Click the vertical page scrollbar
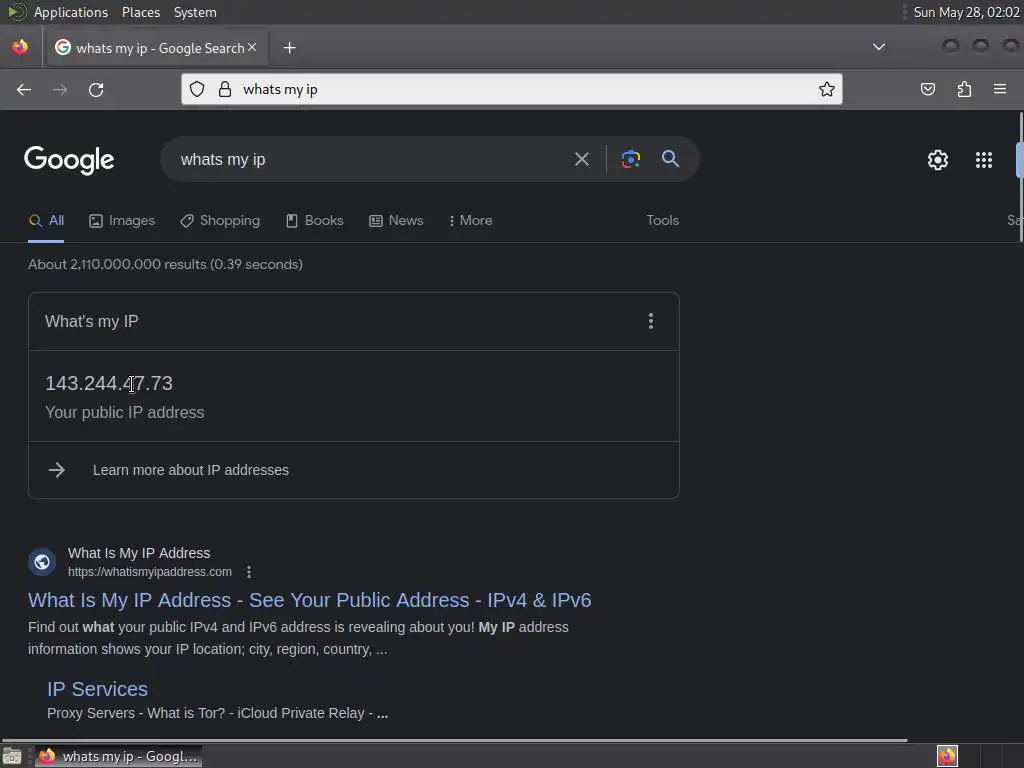The height and width of the screenshot is (768, 1024). pos(1021,176)
